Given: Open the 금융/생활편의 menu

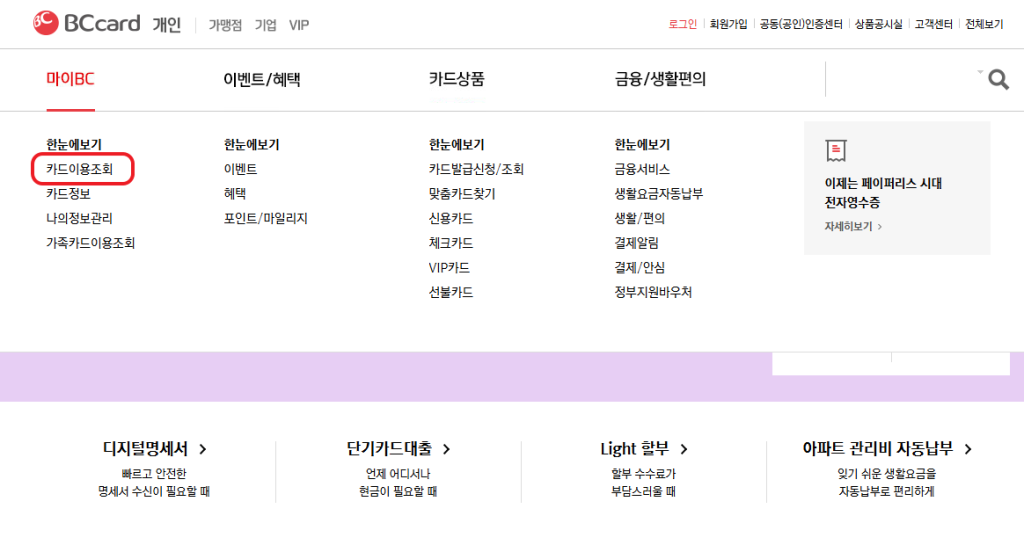Looking at the screenshot, I should 660,79.
